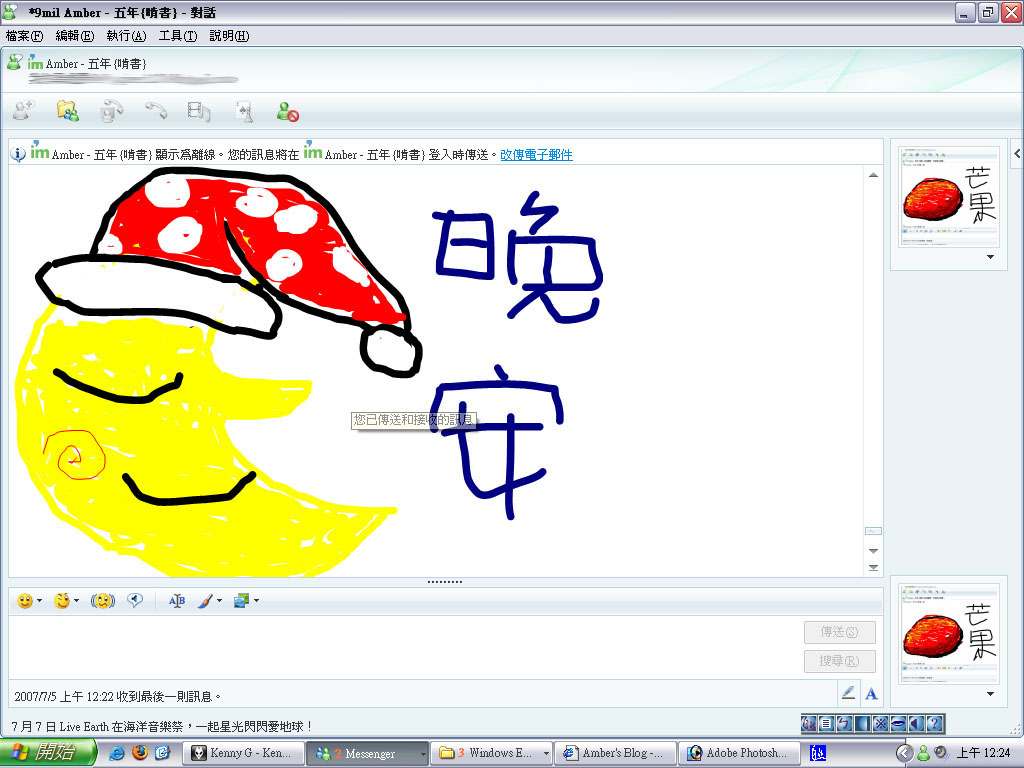Screen dimensions: 1024x768
Task: Click the contact's 芒果 display picture
Action: [949, 197]
